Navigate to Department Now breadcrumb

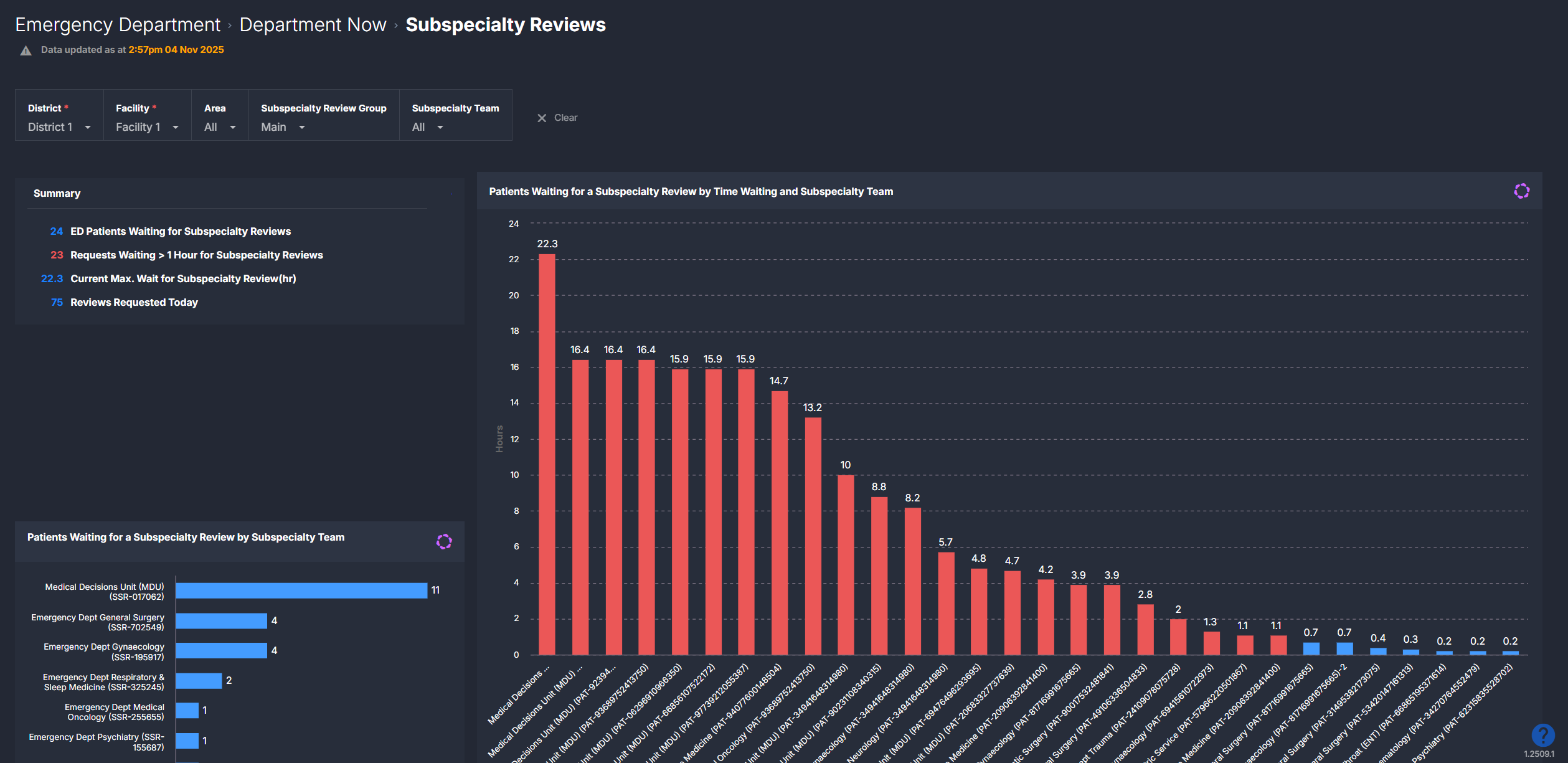coord(313,24)
